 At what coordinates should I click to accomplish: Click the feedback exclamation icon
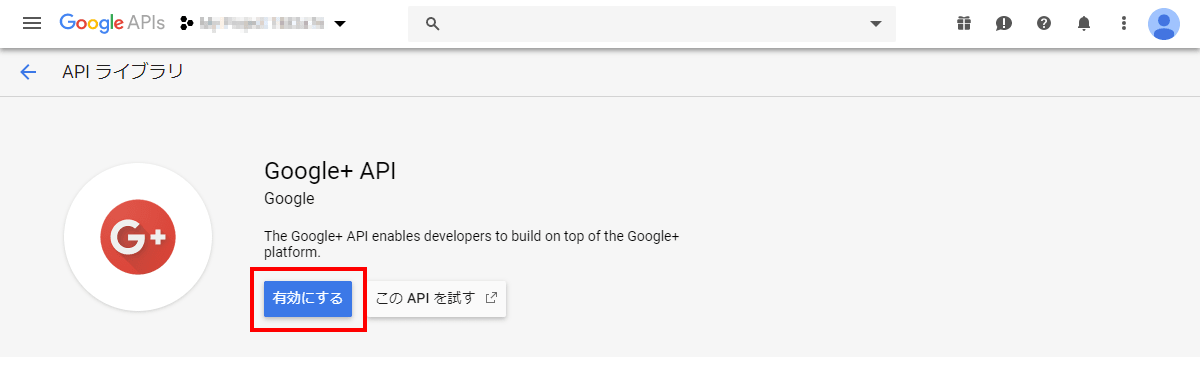point(1004,23)
